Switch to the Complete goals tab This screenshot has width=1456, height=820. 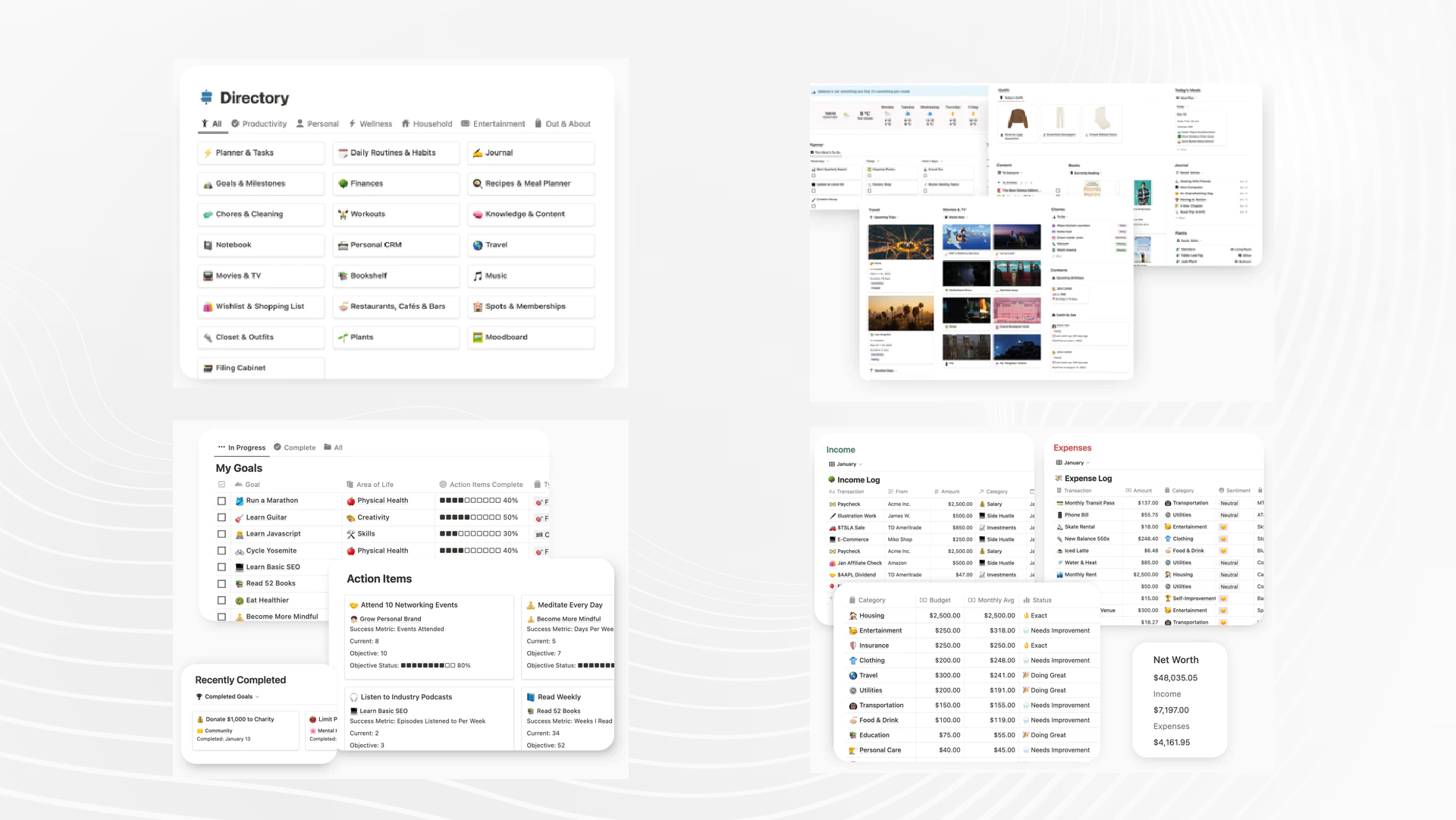[x=294, y=448]
